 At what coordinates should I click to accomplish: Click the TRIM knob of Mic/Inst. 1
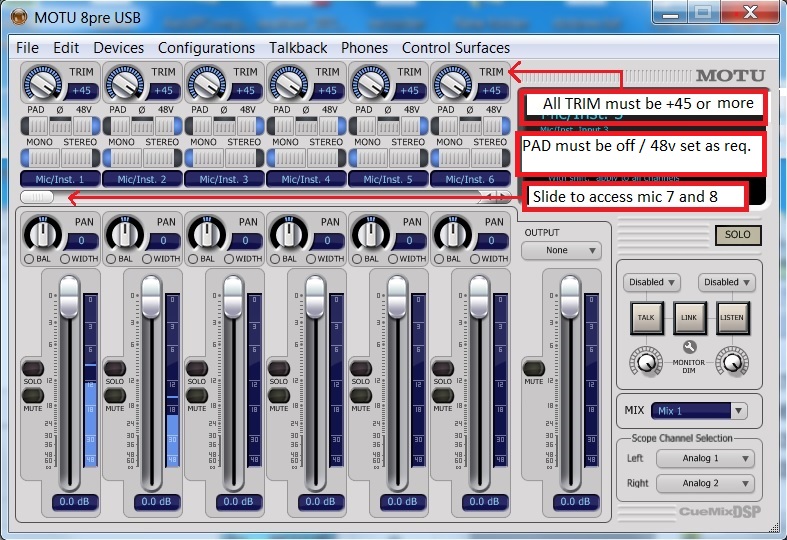click(x=42, y=83)
